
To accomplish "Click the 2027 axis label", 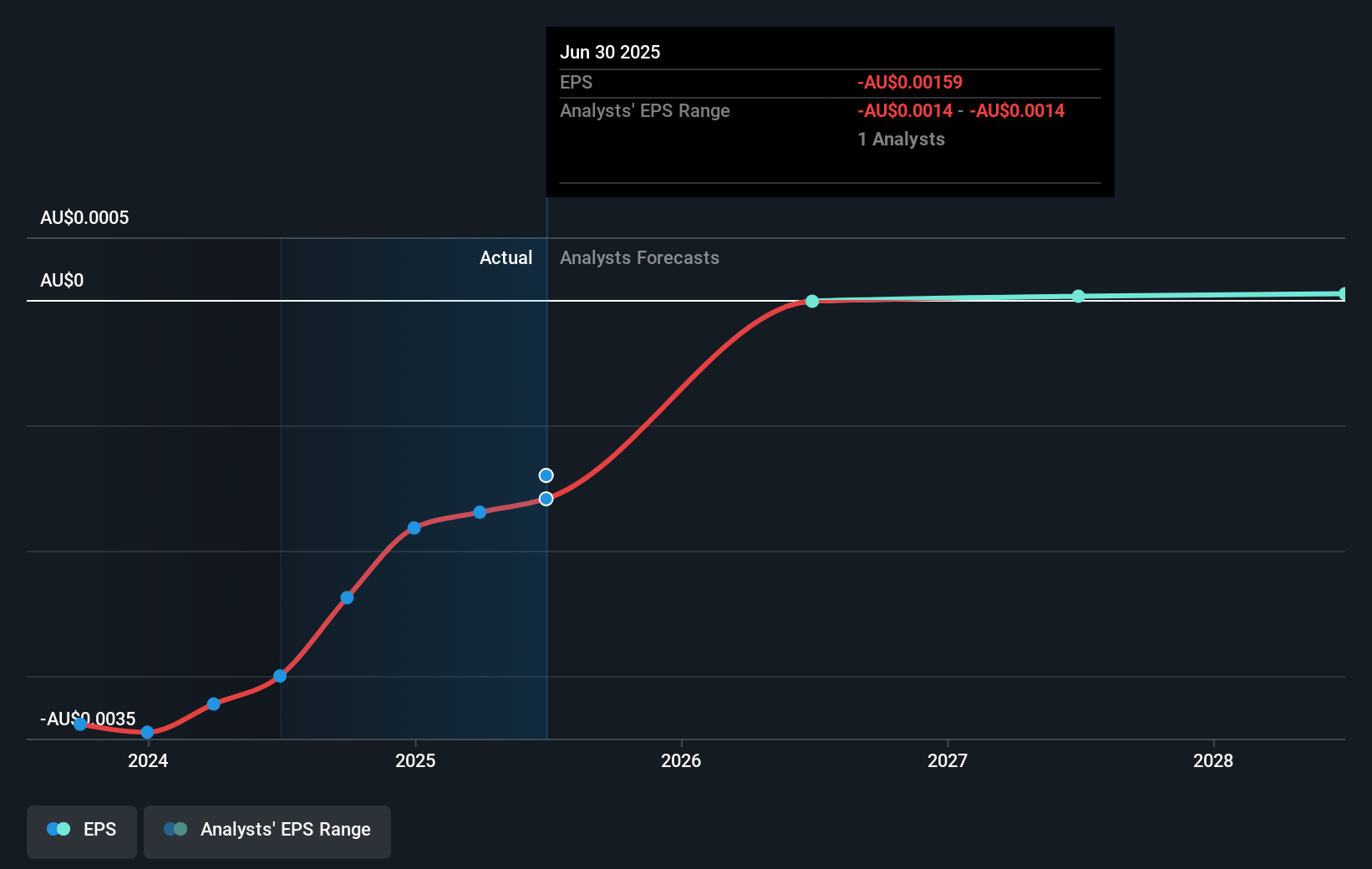I will 947,761.
